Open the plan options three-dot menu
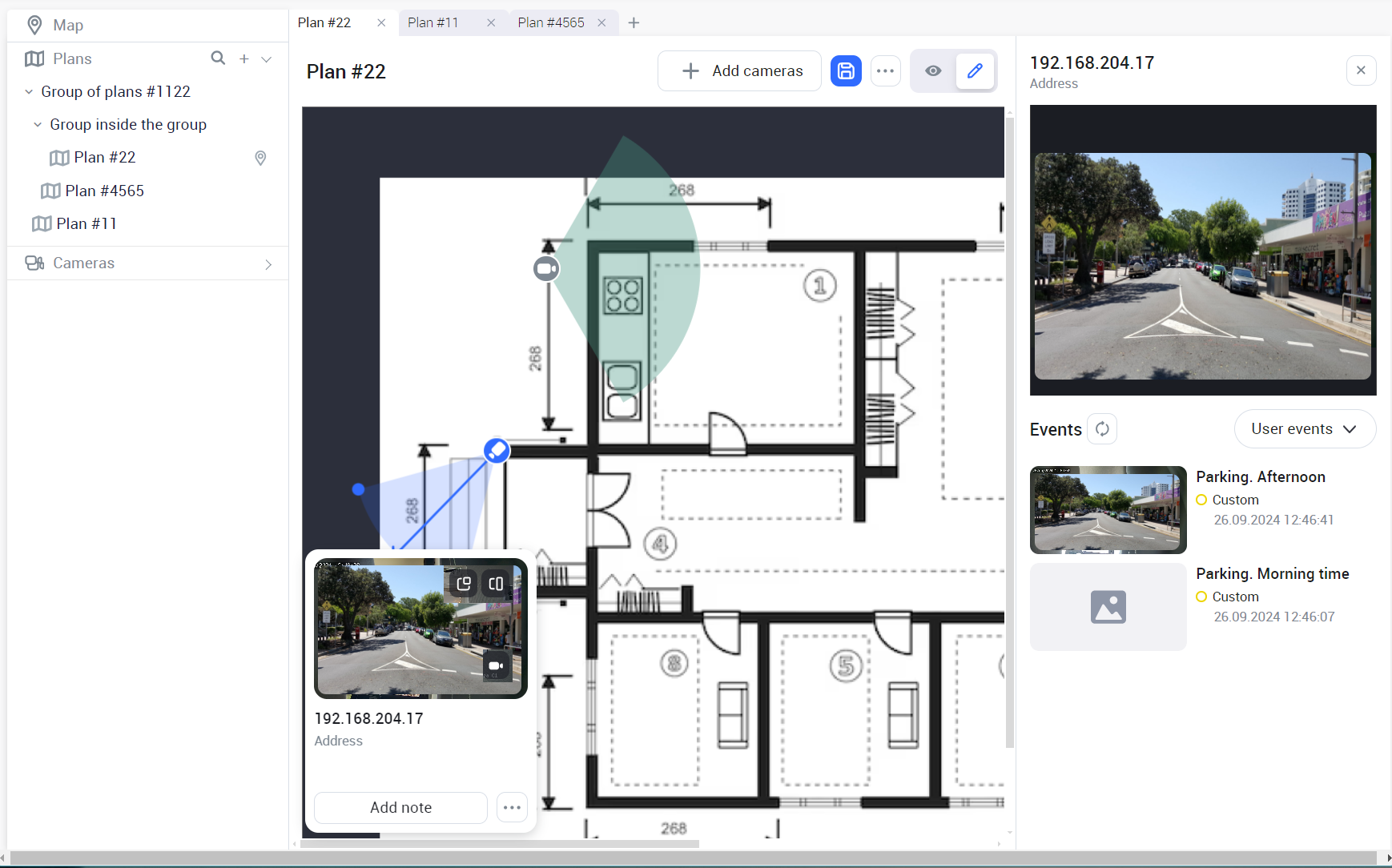Screen dimensions: 1392x868 885,71
